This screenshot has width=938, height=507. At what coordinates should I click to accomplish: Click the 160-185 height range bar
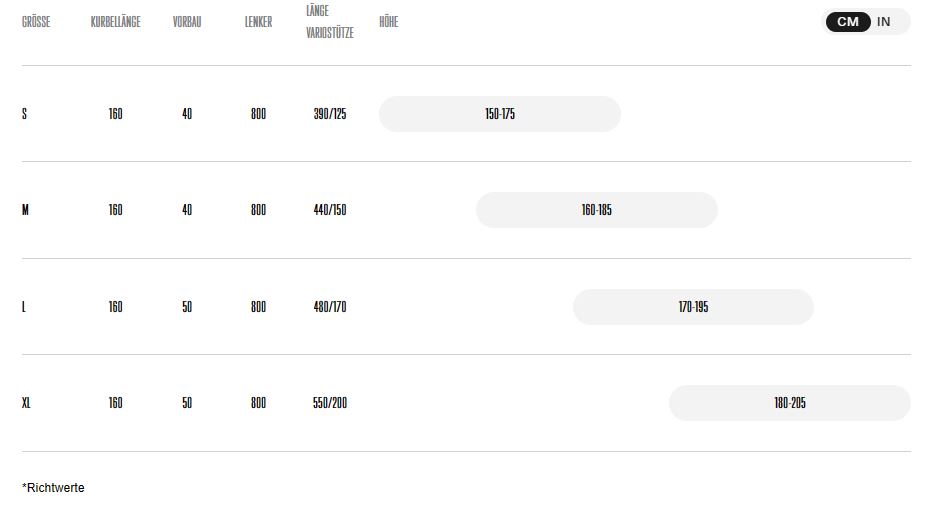pos(596,210)
